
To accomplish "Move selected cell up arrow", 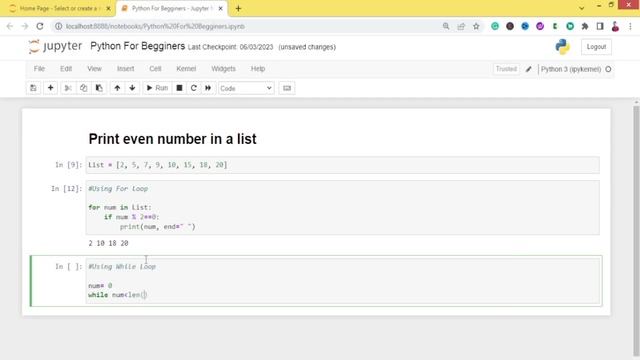I will [117, 88].
